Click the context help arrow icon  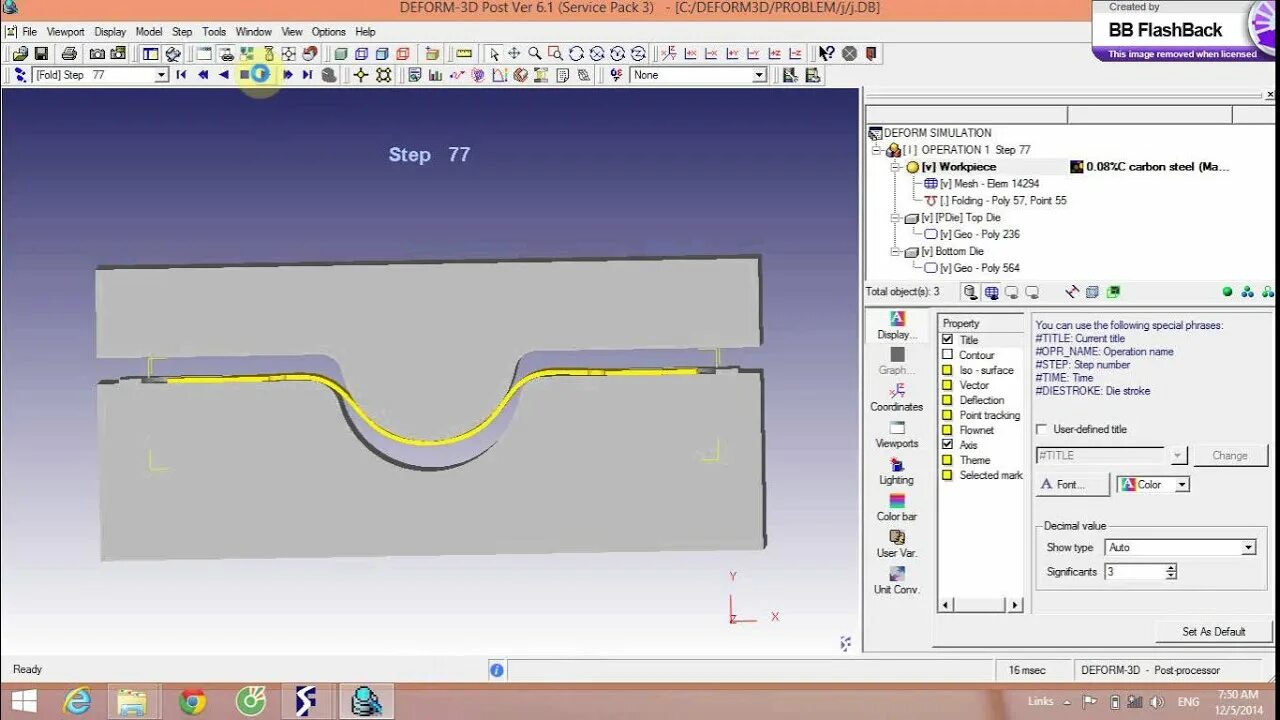click(826, 54)
